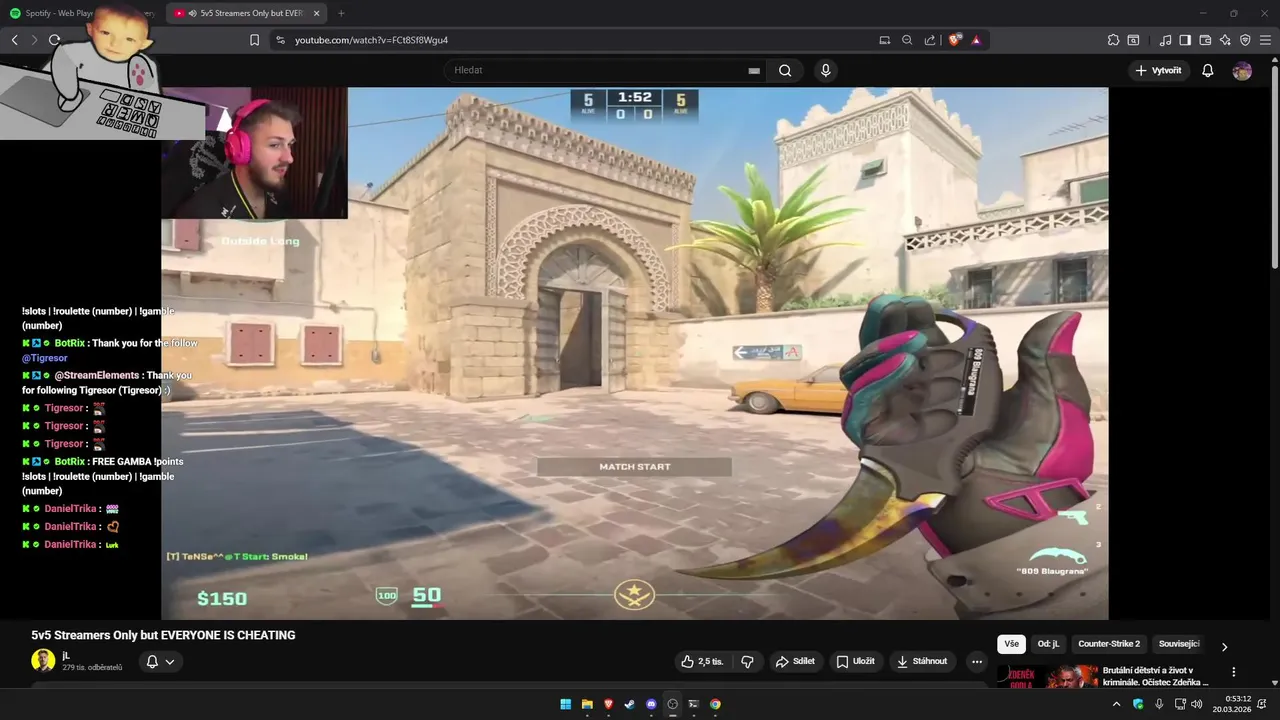Image resolution: width=1280 pixels, height=720 pixels.
Task: Open more actions three-dot menu under video
Action: (x=977, y=661)
